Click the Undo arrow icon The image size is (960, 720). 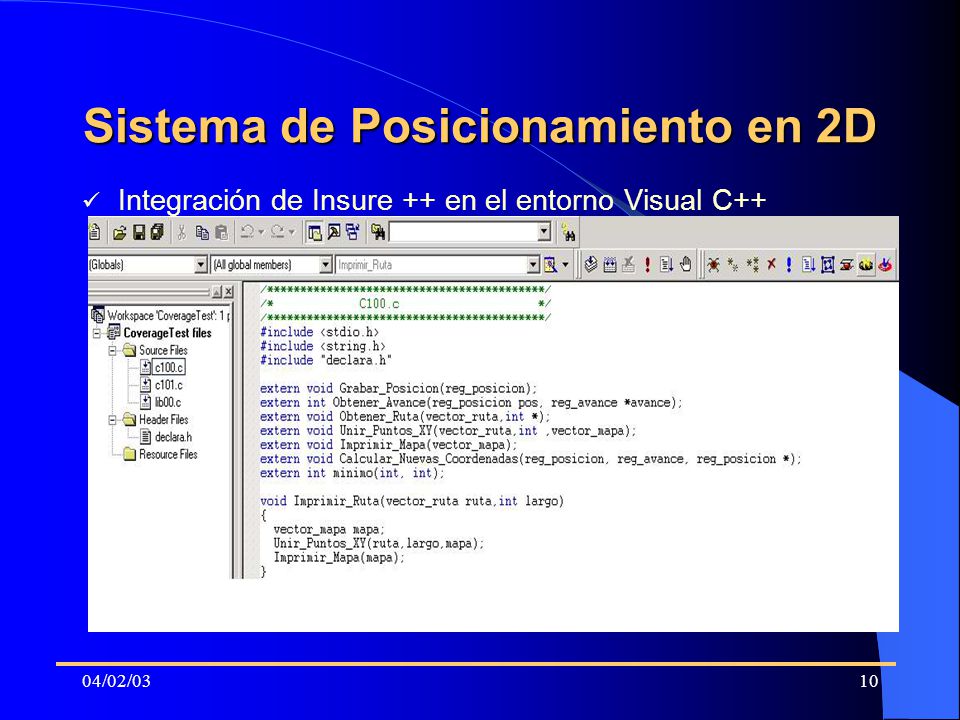click(247, 232)
